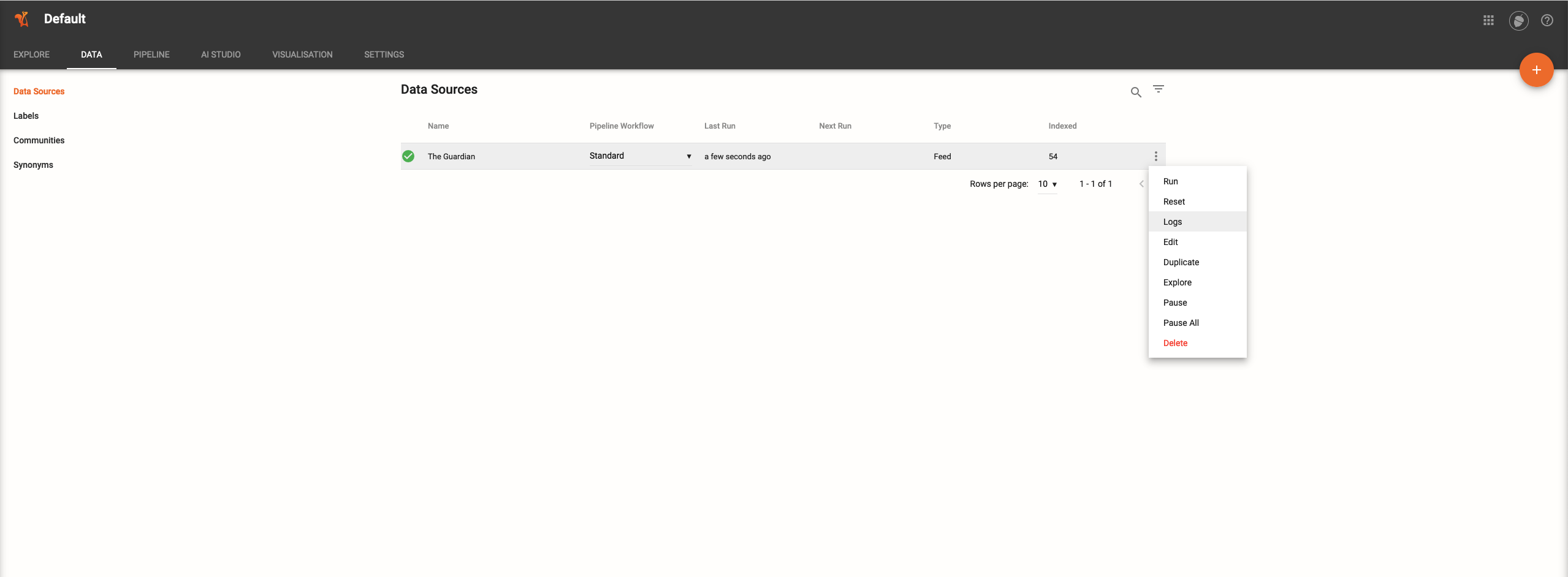Open the apps grid icon

[x=1488, y=20]
